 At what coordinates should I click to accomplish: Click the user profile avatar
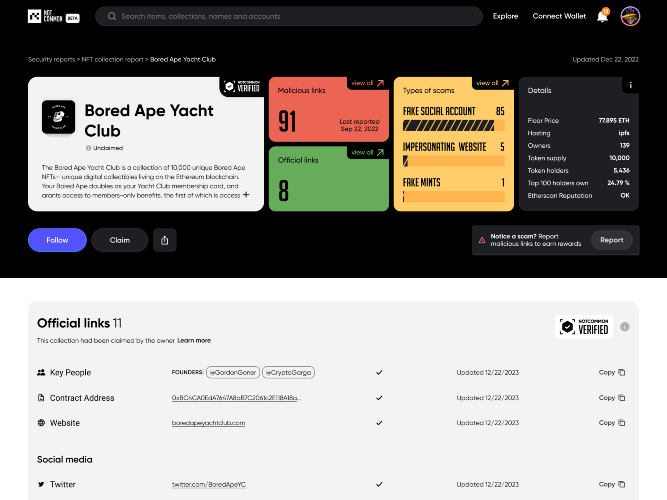tap(630, 16)
